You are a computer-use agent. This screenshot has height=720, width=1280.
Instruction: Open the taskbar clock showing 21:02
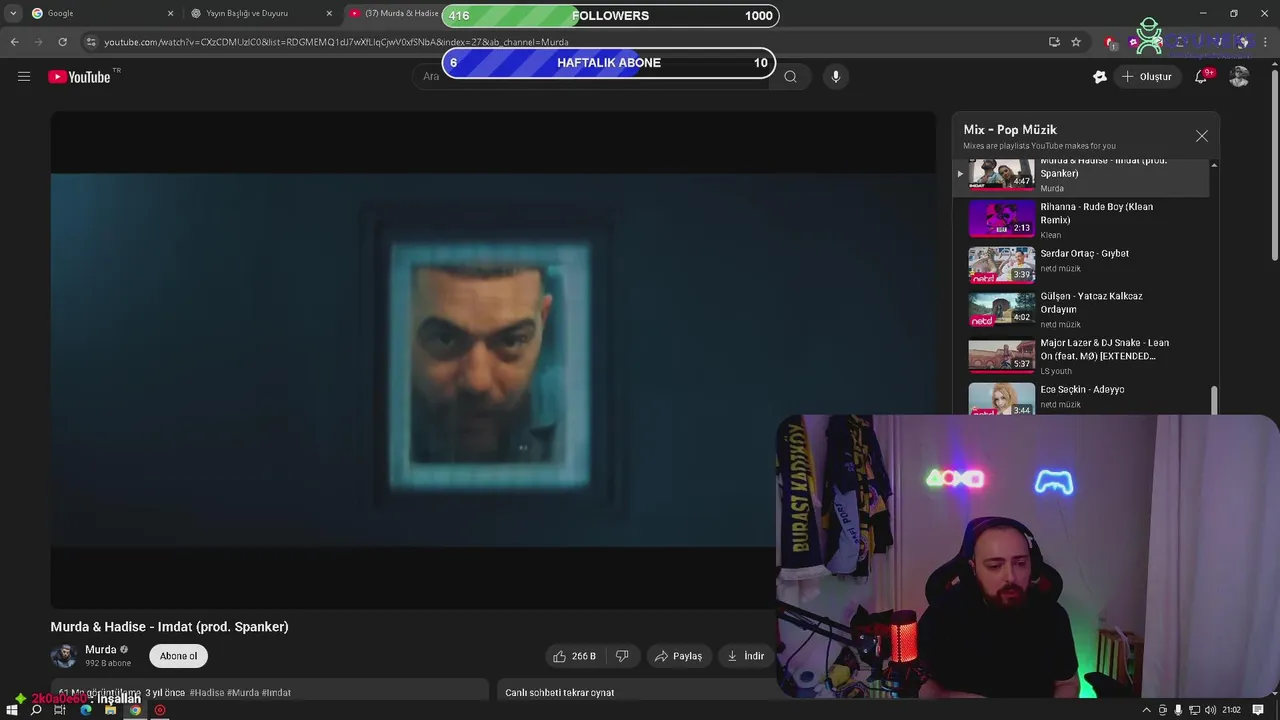(x=1231, y=710)
